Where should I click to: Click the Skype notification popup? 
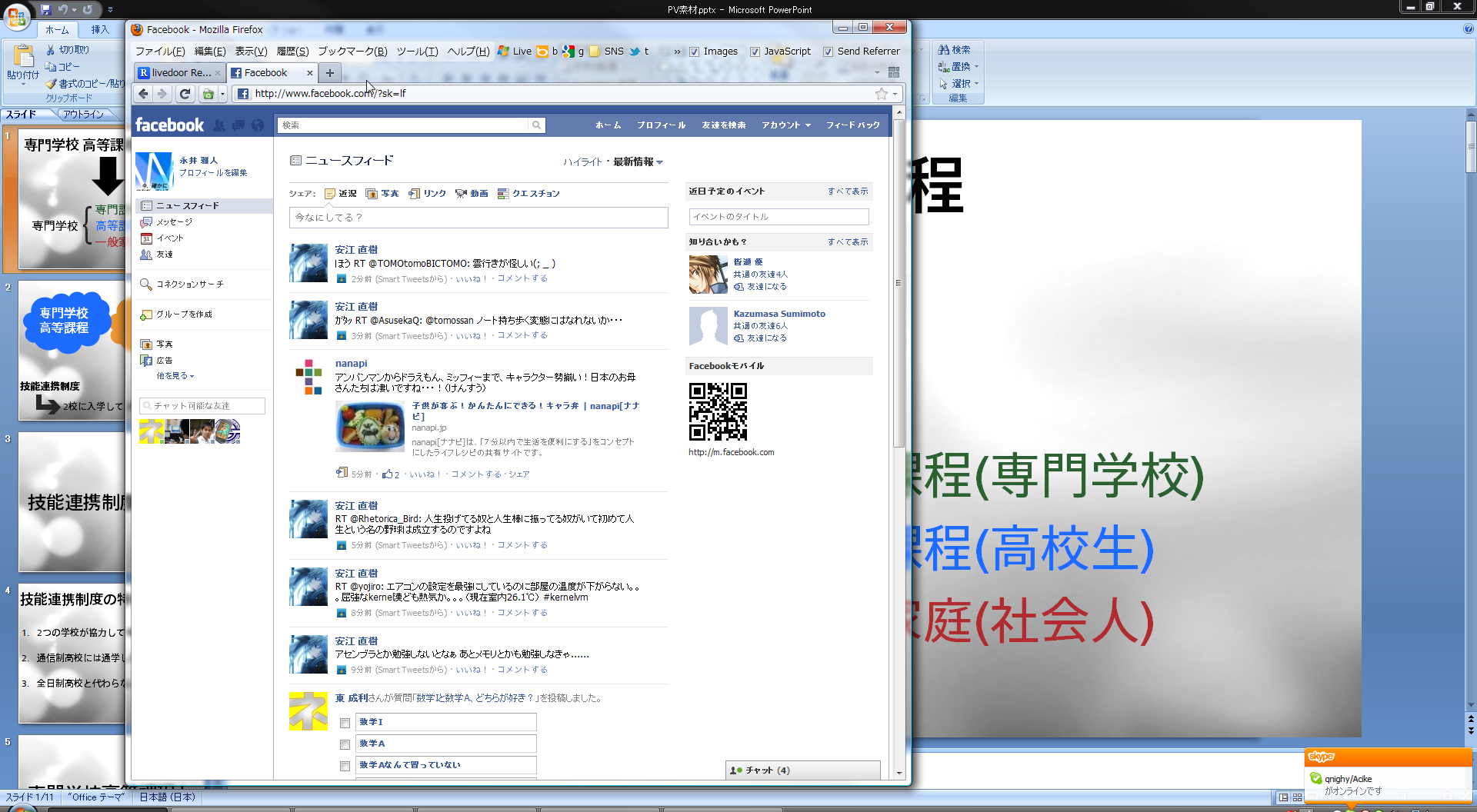point(1388,777)
